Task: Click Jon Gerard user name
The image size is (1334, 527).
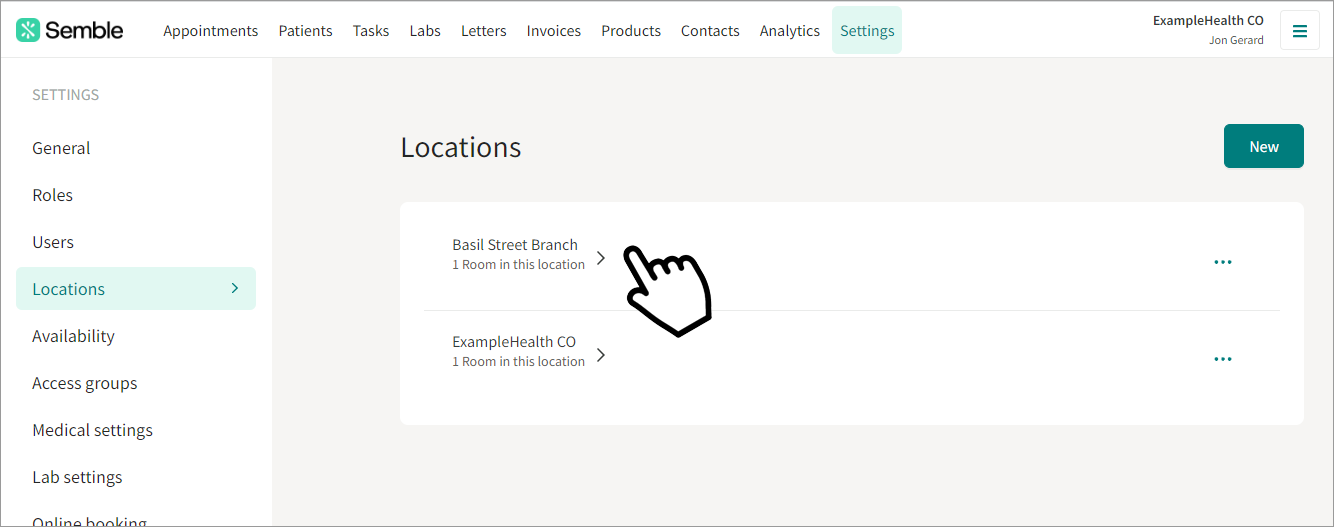Action: 1236,41
